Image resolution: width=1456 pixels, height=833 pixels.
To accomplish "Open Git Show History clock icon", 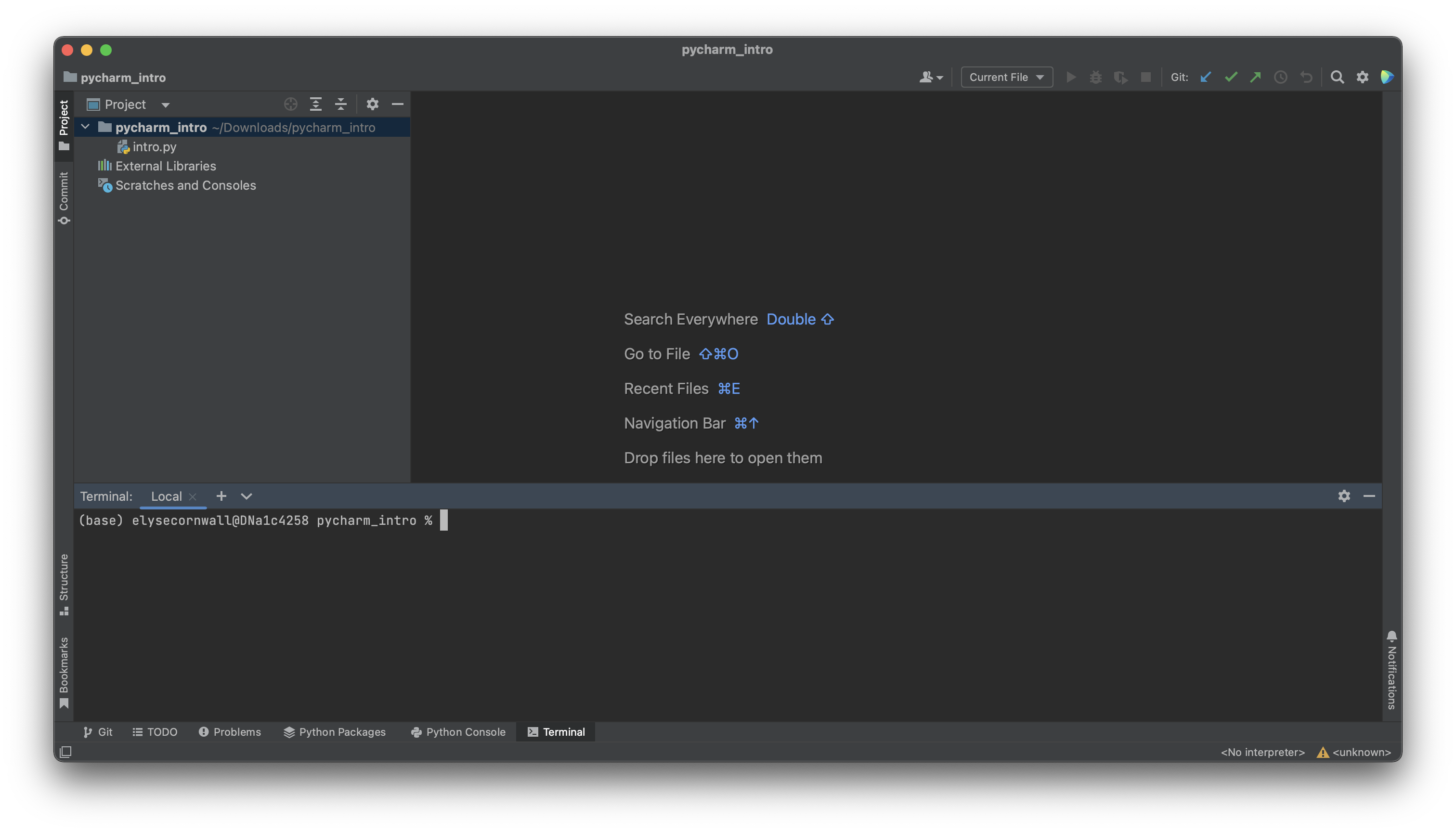I will pyautogui.click(x=1280, y=77).
